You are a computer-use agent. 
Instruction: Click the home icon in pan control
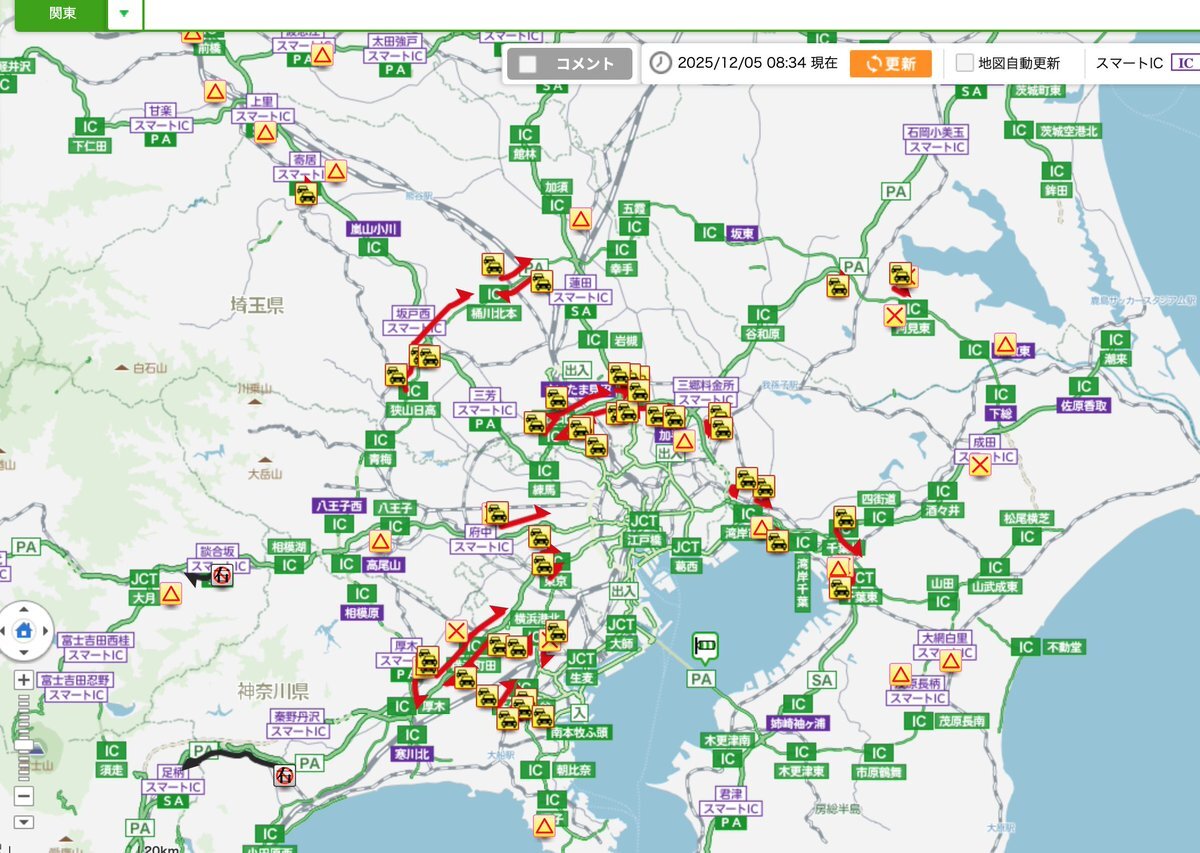pyautogui.click(x=25, y=631)
